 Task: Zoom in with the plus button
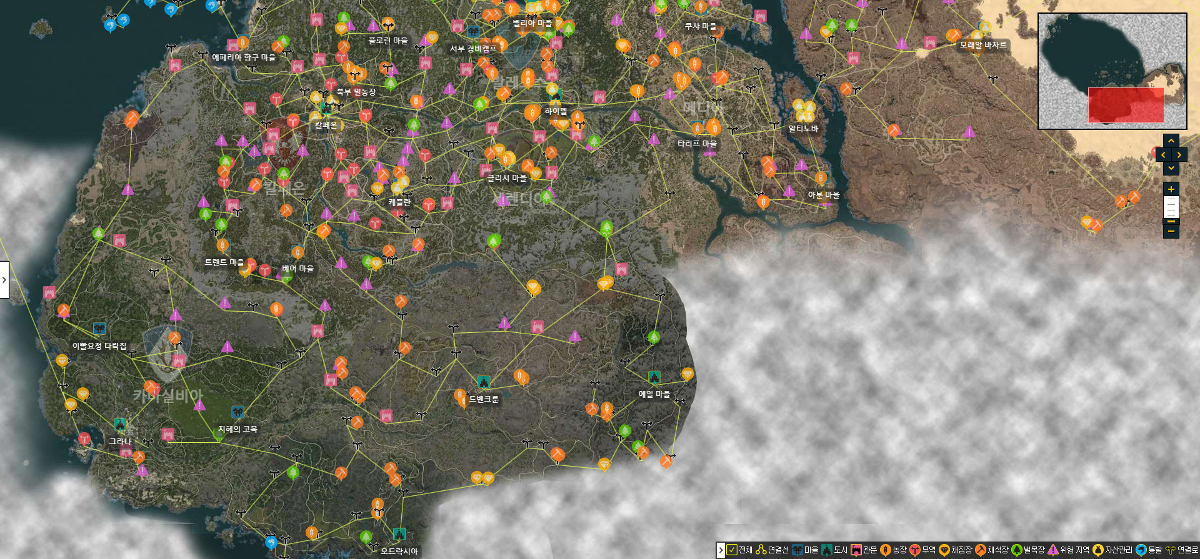click(1171, 189)
